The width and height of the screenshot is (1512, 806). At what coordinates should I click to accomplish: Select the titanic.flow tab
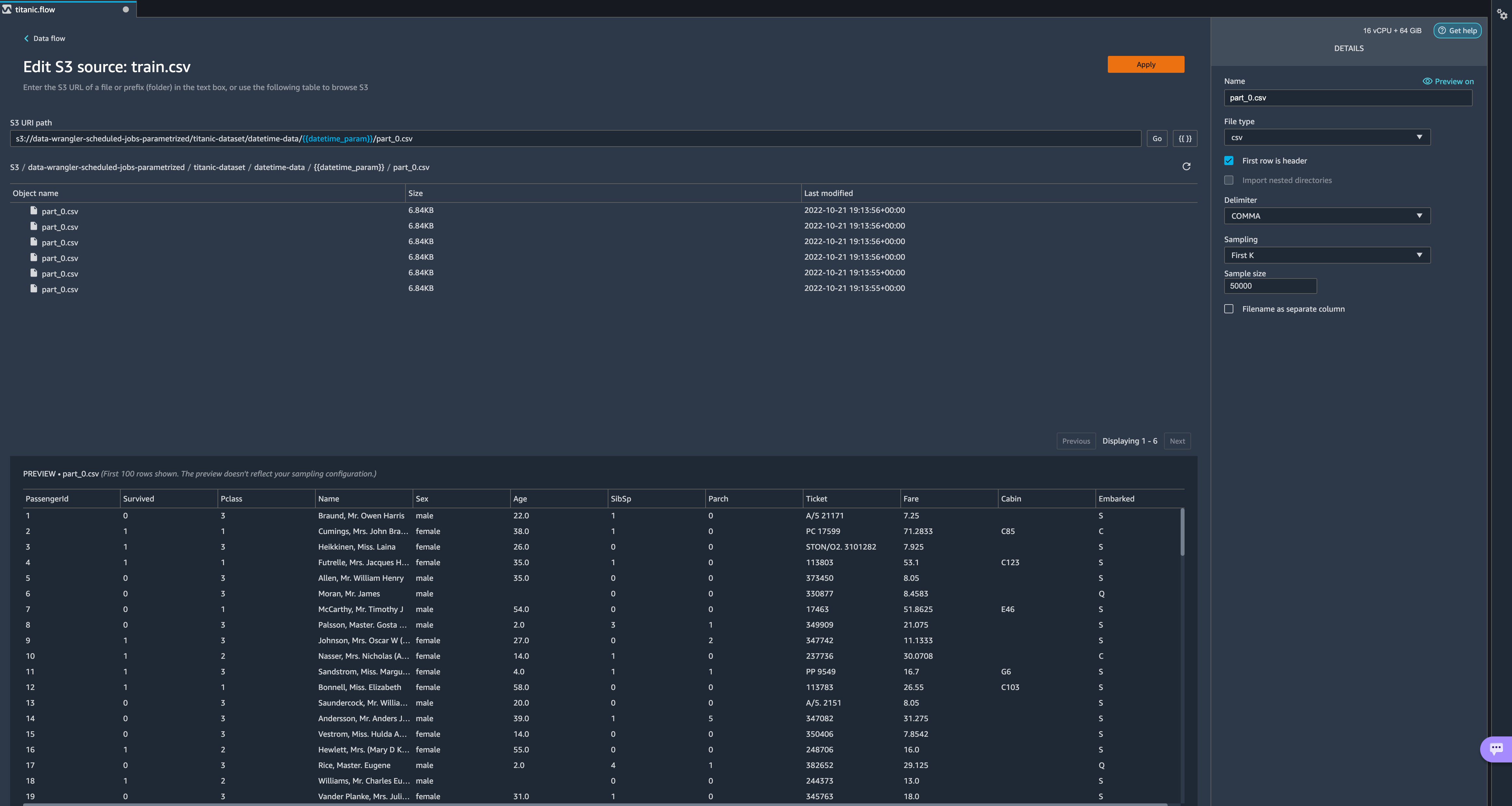[x=35, y=9]
